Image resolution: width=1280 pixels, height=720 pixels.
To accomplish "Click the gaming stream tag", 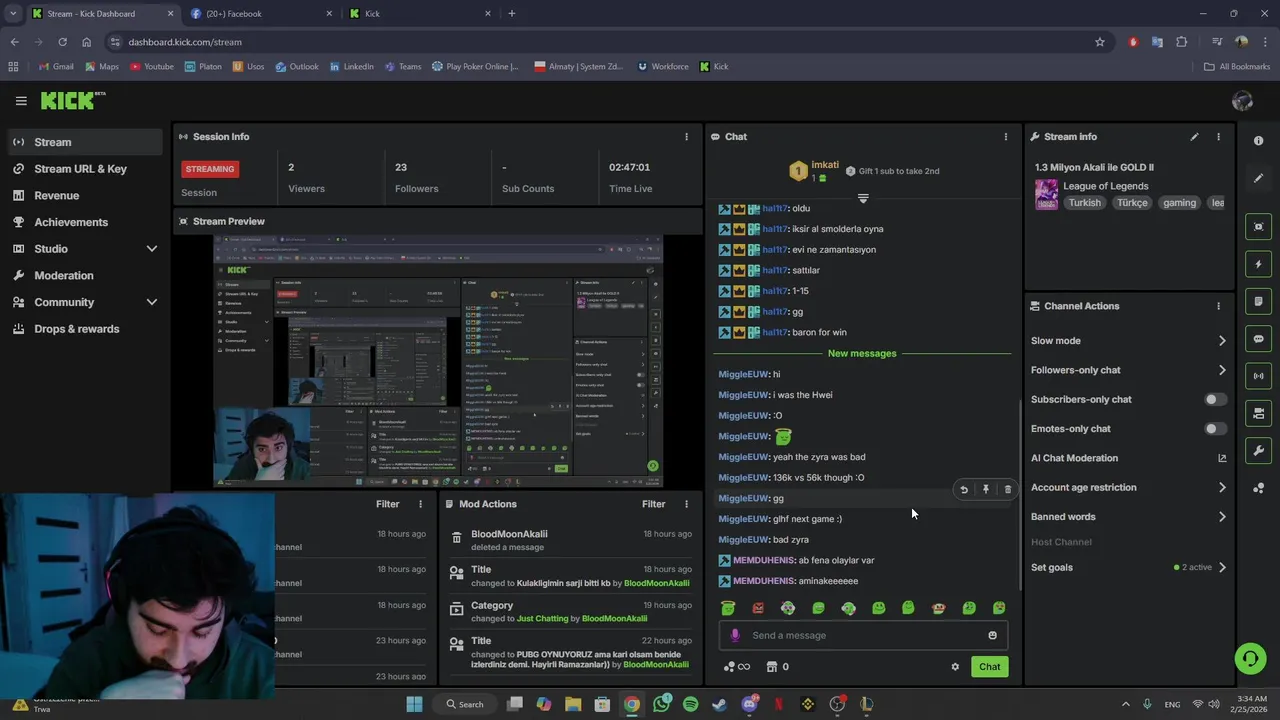I will click(1179, 203).
